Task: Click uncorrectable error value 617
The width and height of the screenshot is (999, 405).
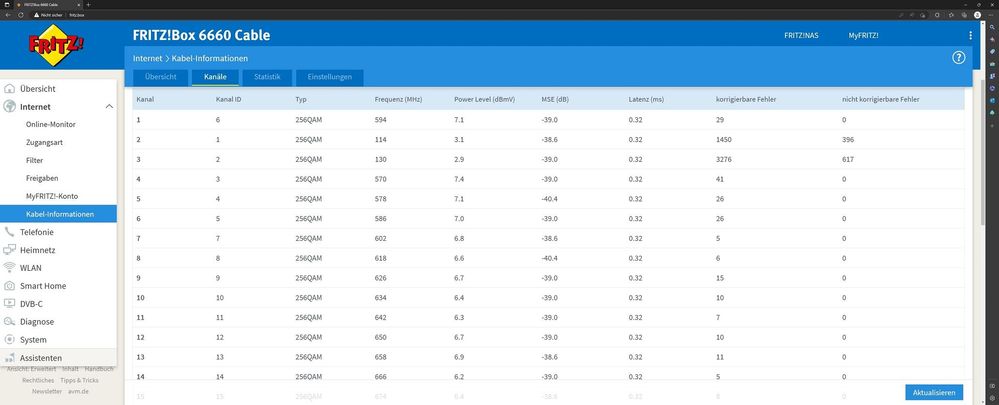Action: tap(847, 159)
